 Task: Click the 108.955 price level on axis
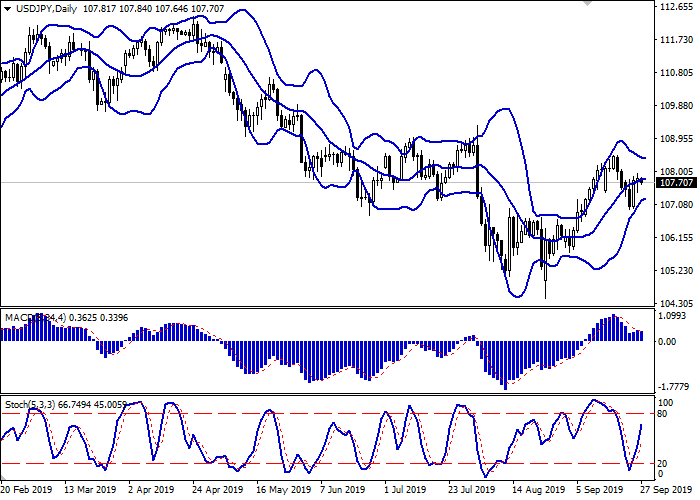click(x=676, y=139)
